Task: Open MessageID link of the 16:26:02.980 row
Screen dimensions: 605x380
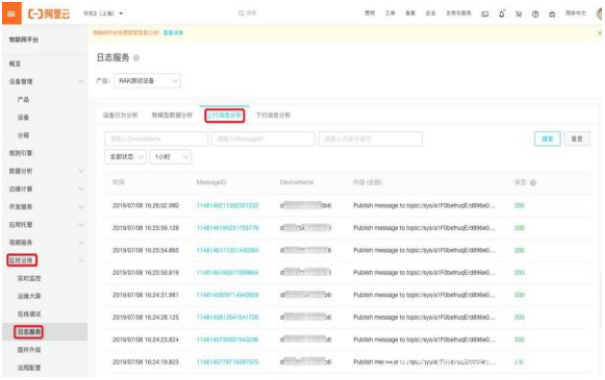Action: click(227, 206)
